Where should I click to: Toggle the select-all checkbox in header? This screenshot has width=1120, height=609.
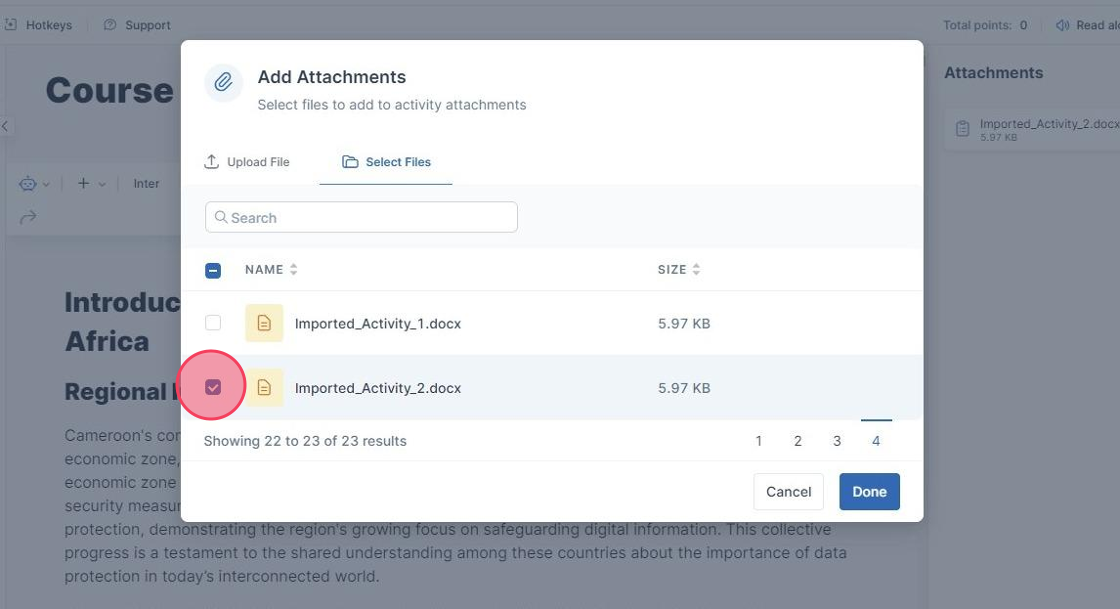click(213, 270)
